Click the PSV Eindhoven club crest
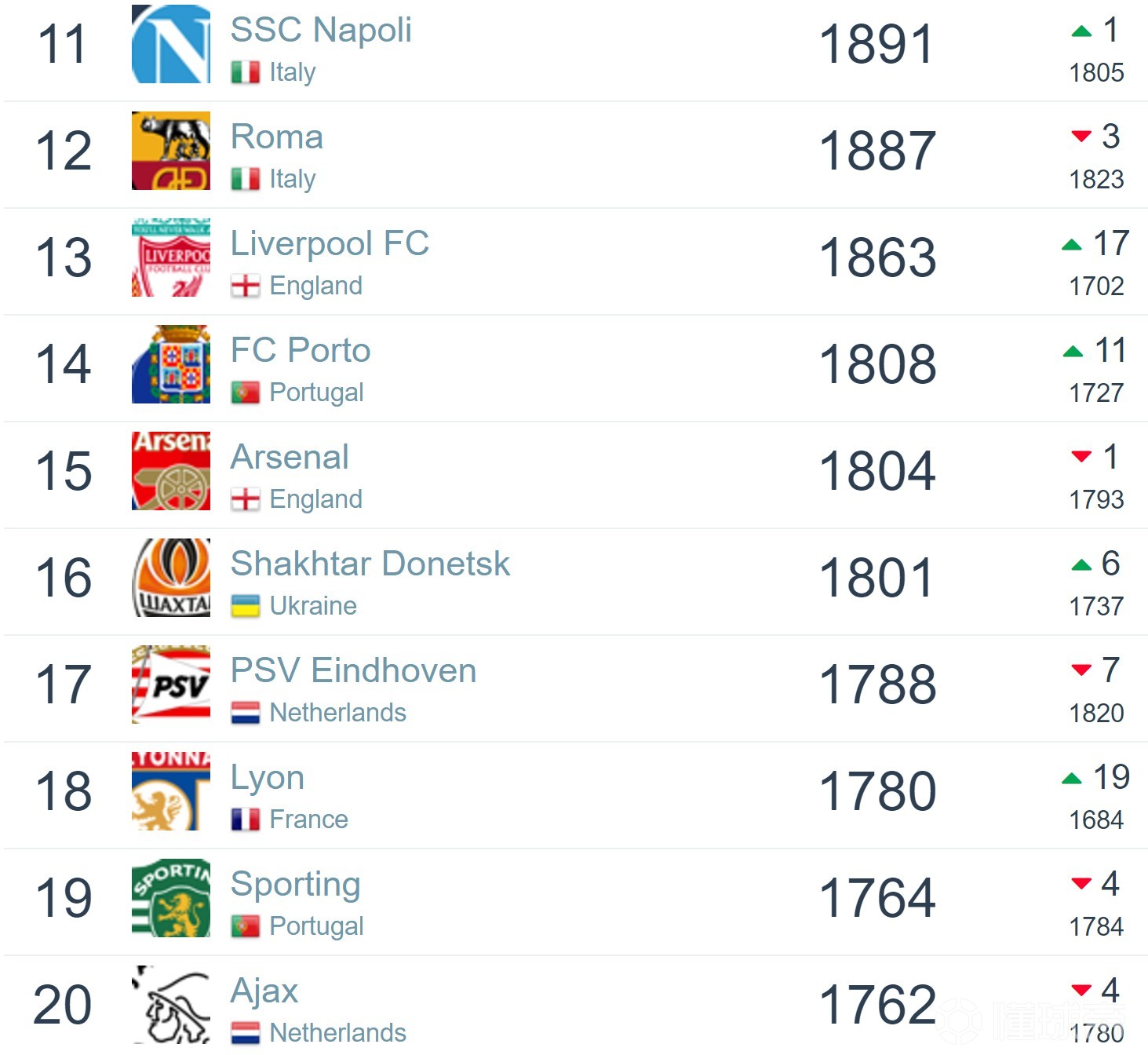Viewport: 1148px width, 1055px height. pos(170,684)
